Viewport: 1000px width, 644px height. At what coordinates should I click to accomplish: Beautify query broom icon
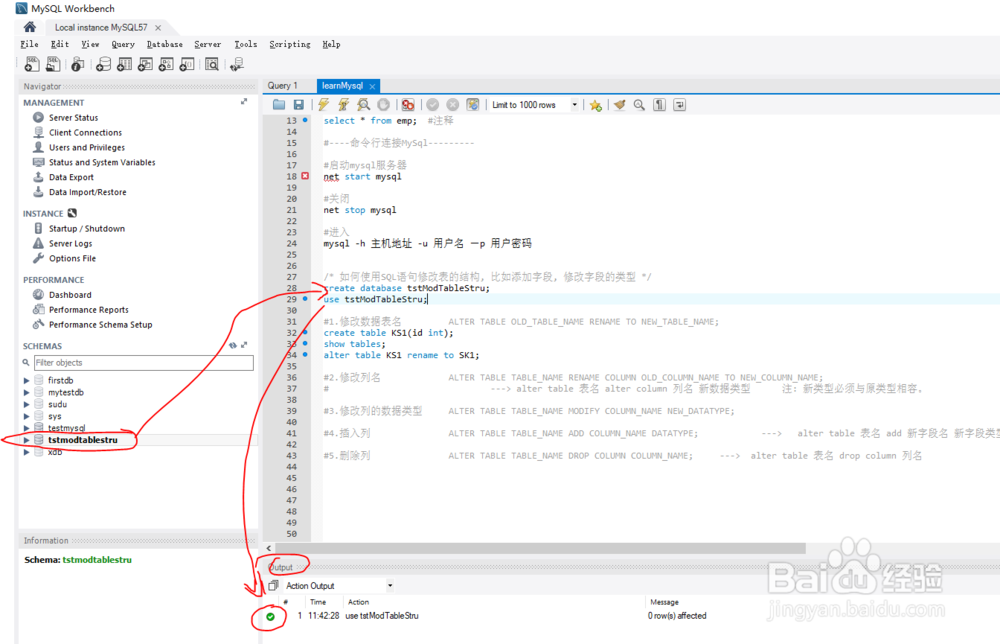click(619, 105)
